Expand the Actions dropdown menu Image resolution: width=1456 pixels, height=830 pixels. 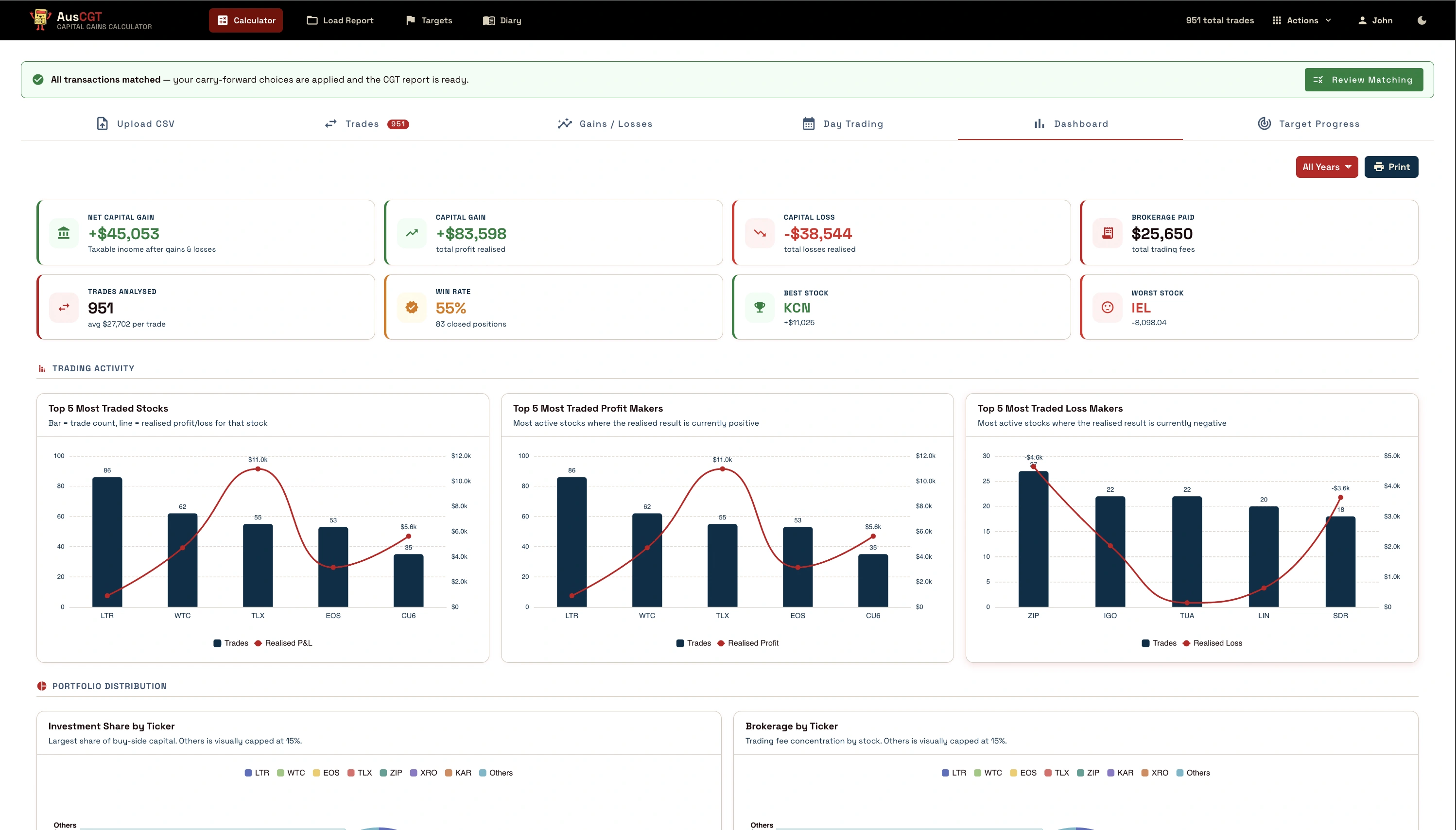click(1302, 20)
